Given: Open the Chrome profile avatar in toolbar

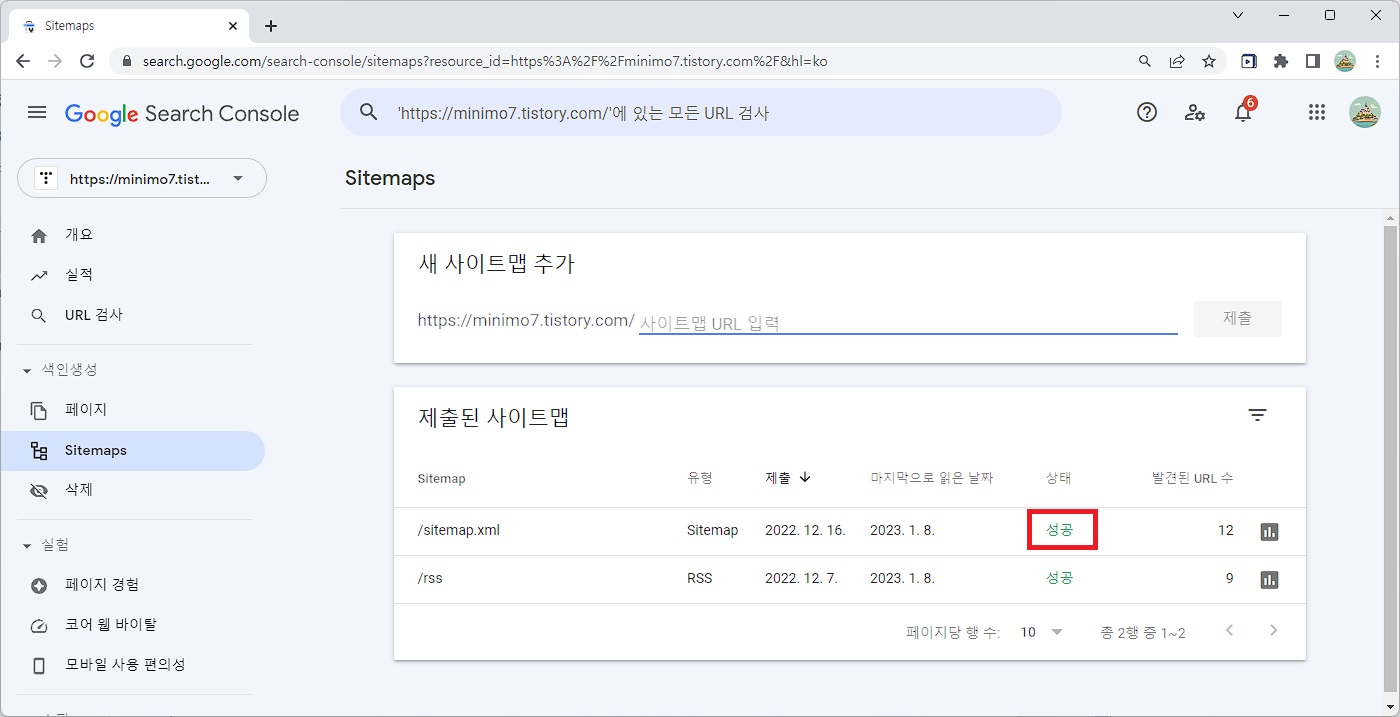Looking at the screenshot, I should [x=1345, y=61].
